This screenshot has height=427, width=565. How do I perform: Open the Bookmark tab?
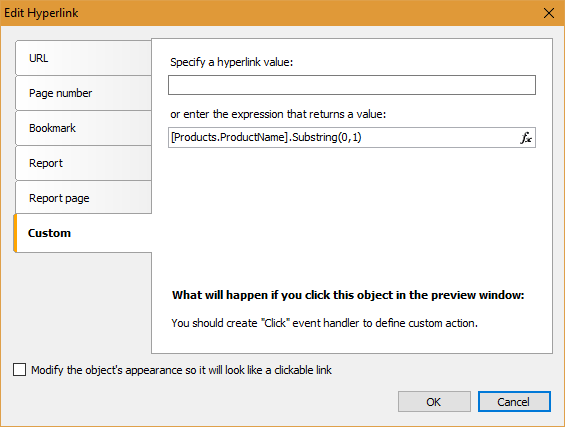click(x=83, y=128)
